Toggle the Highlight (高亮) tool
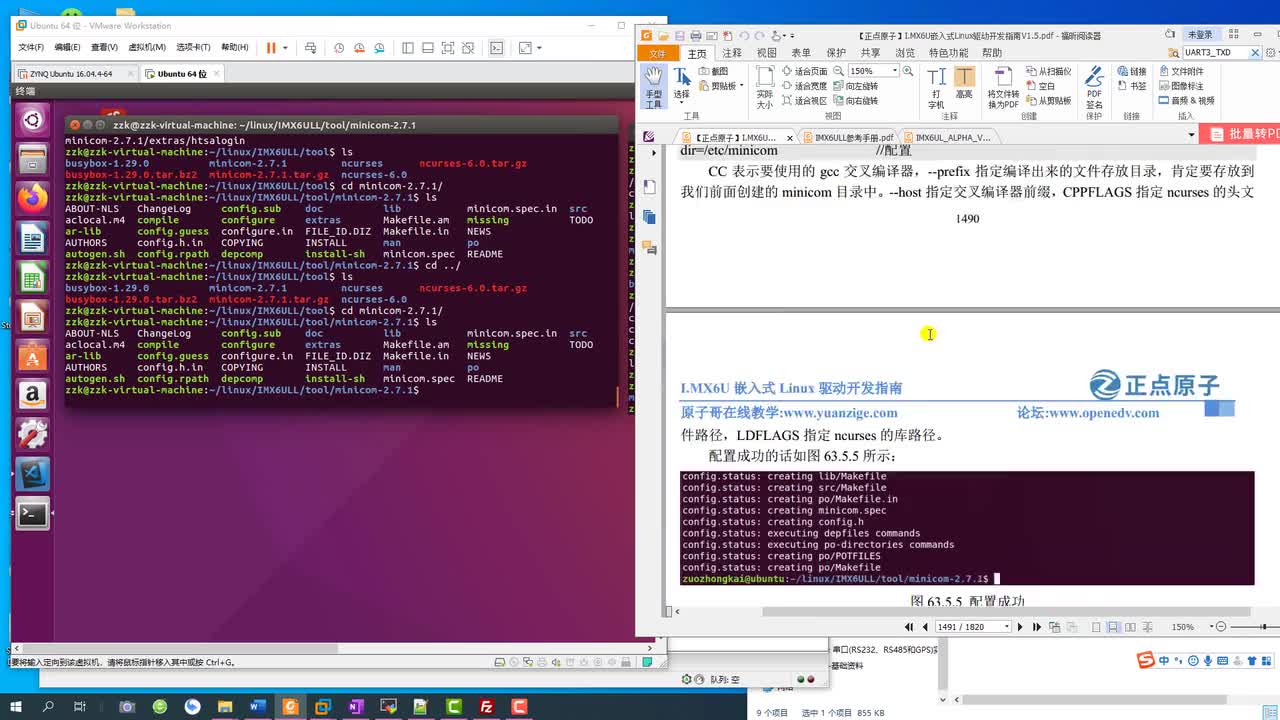The image size is (1280, 720). pos(964,84)
